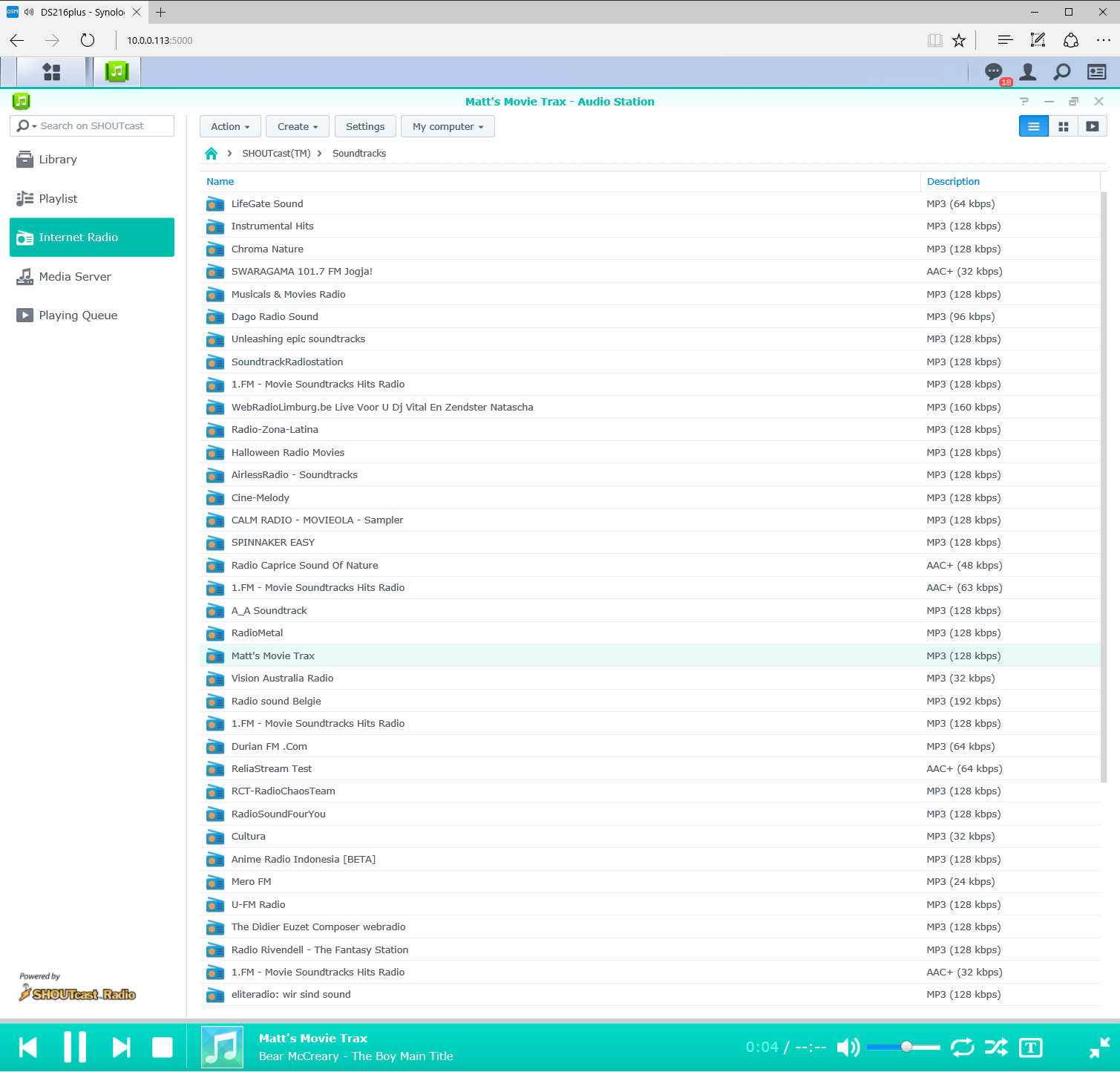Switch to list view
Image resolution: width=1120 pixels, height=1072 pixels.
(1033, 127)
